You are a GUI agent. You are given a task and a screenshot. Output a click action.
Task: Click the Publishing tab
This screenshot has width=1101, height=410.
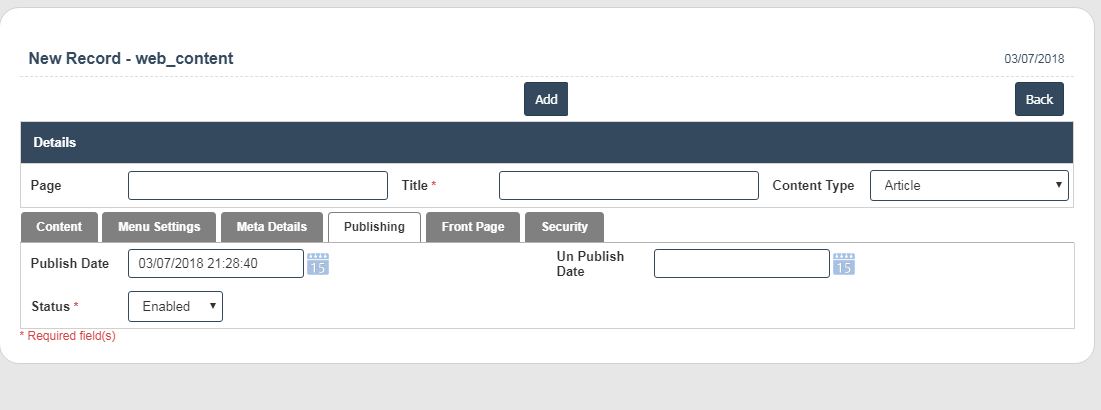[x=374, y=227]
